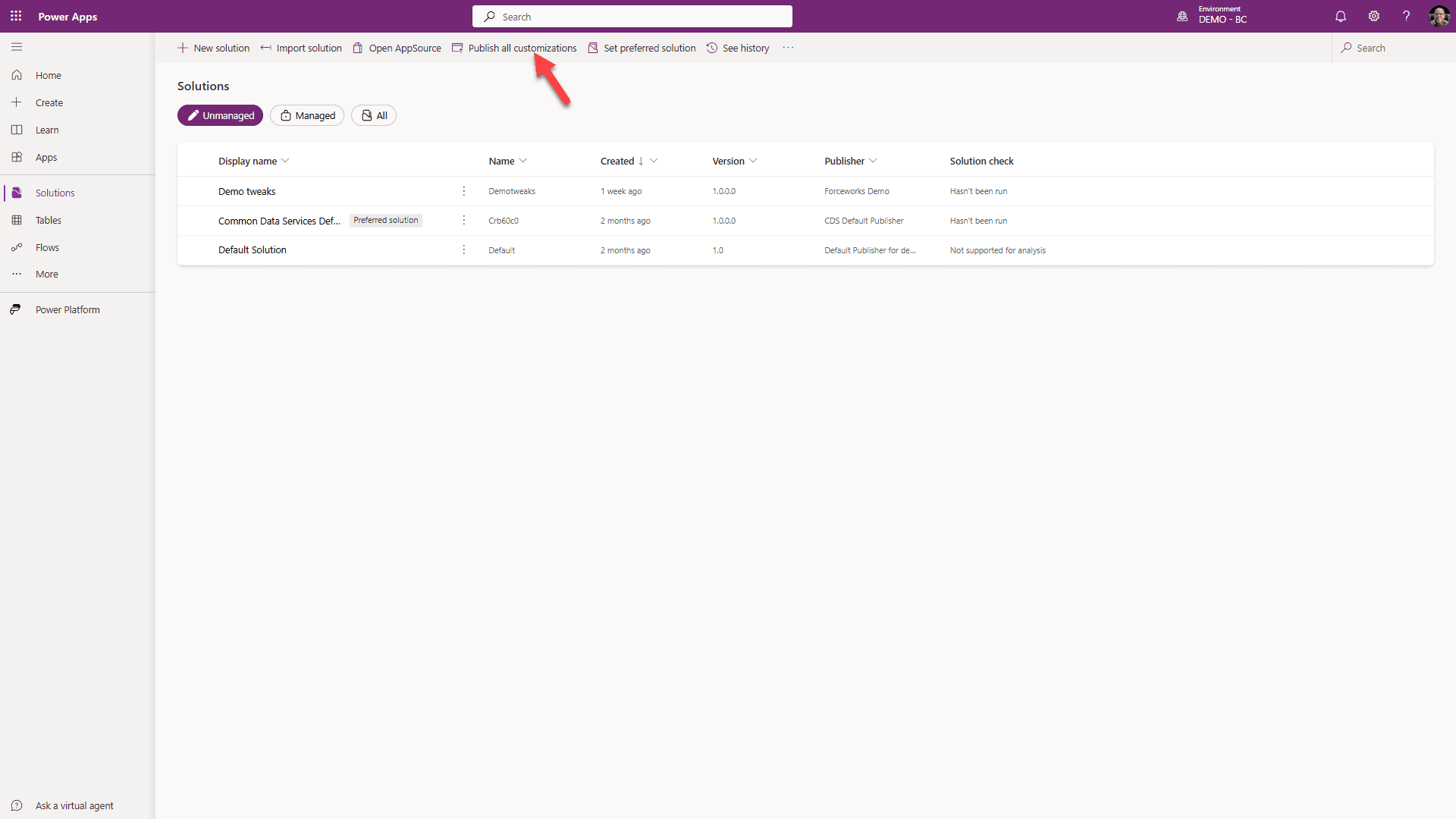Open notifications from the bell icon
1456x819 pixels.
pyautogui.click(x=1340, y=16)
